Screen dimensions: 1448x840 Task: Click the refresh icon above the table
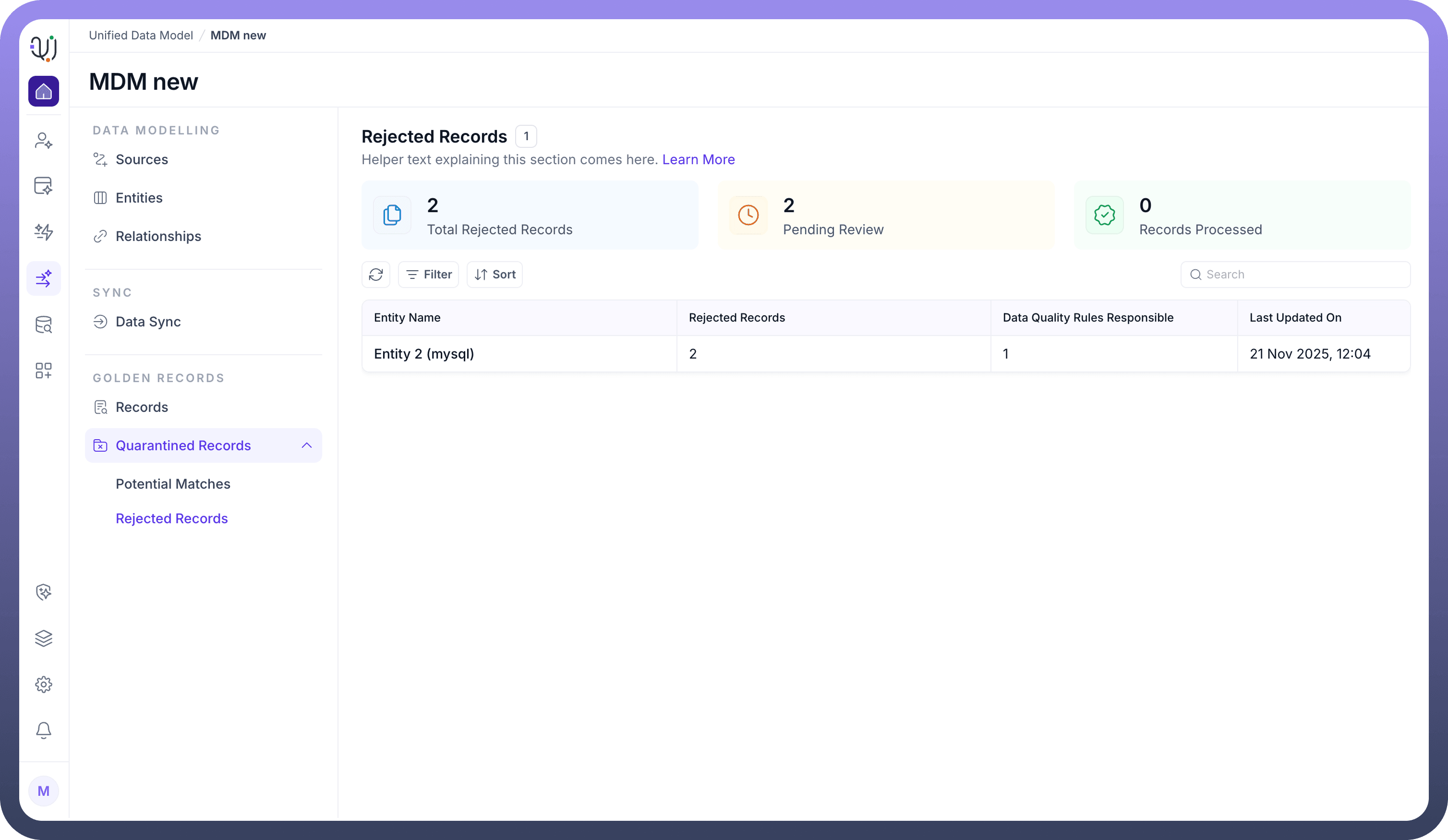[x=376, y=275]
